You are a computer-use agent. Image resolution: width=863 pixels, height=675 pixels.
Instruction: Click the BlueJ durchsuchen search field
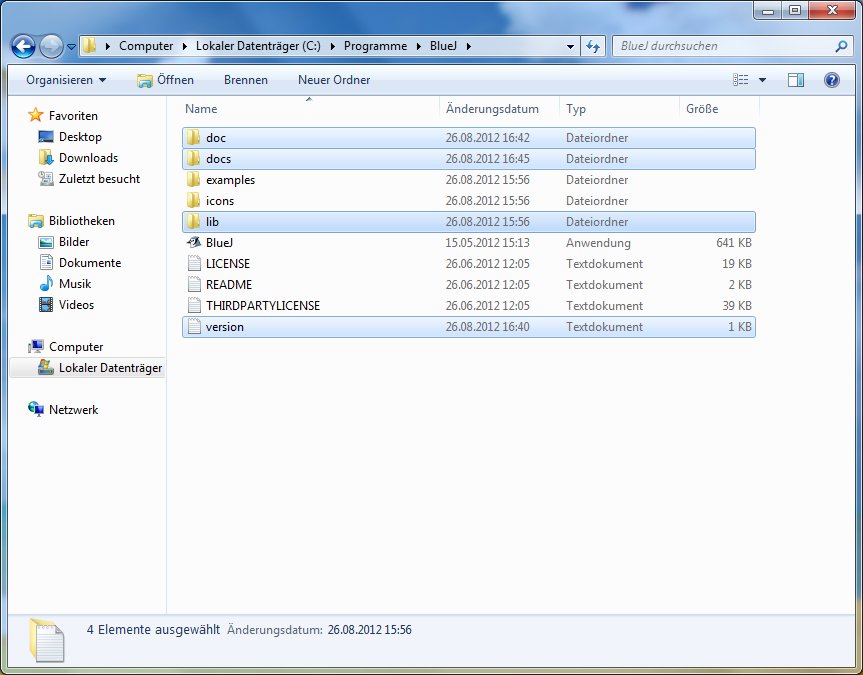(x=725, y=46)
